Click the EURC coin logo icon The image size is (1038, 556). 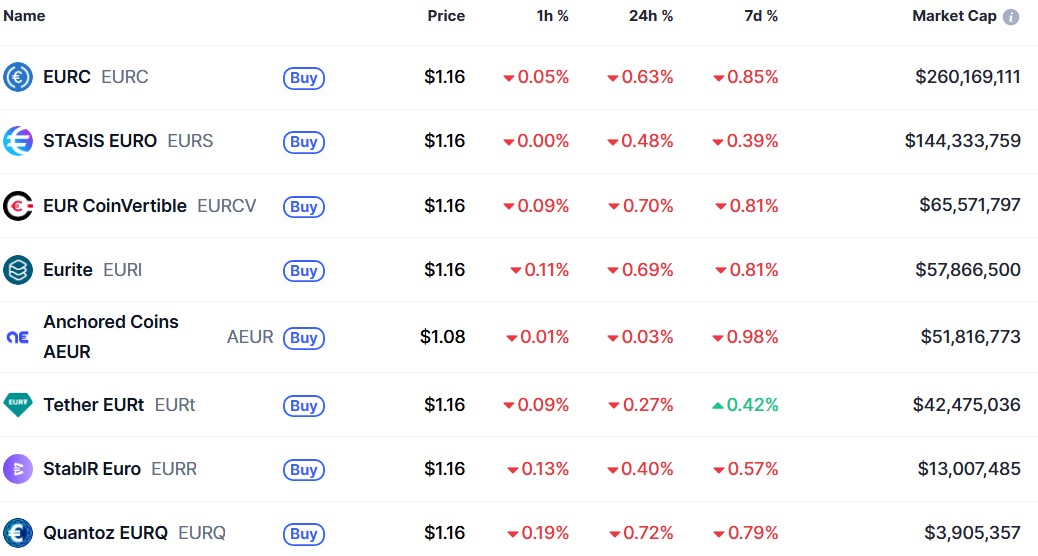[18, 77]
